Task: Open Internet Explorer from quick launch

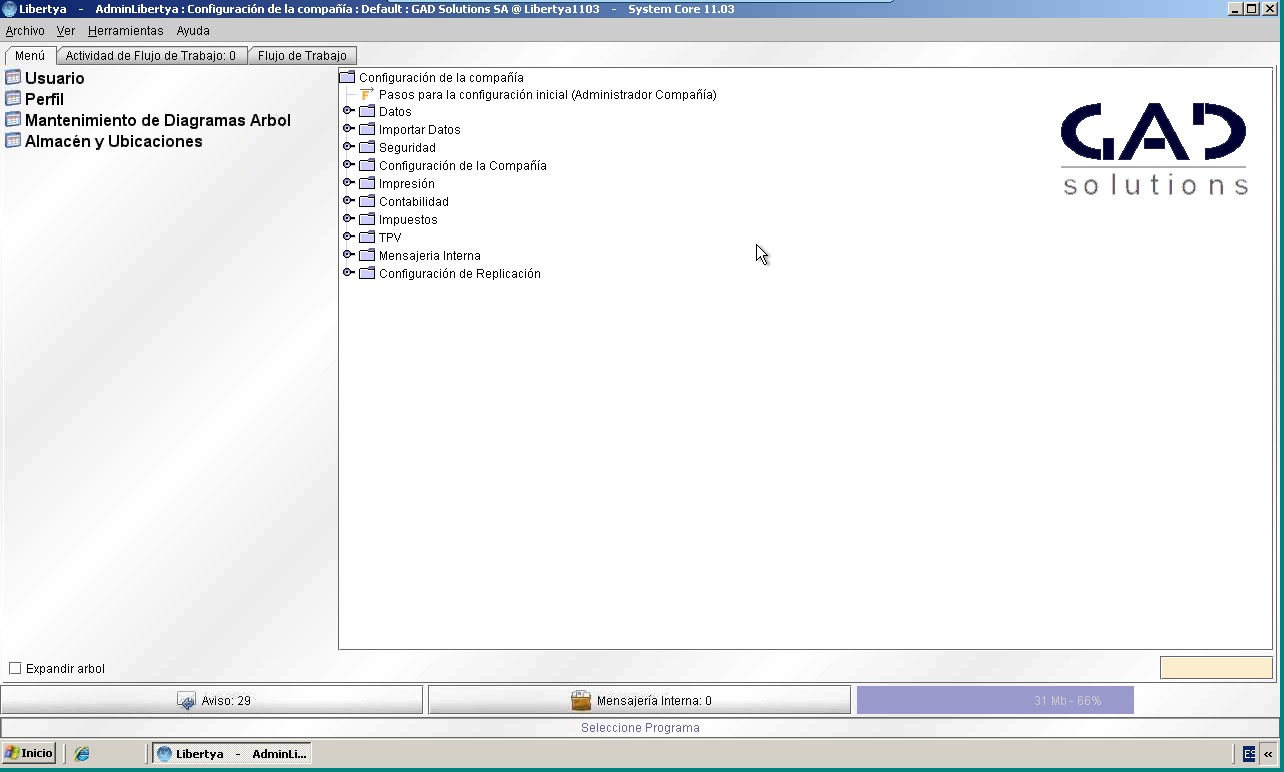Action: pos(82,754)
